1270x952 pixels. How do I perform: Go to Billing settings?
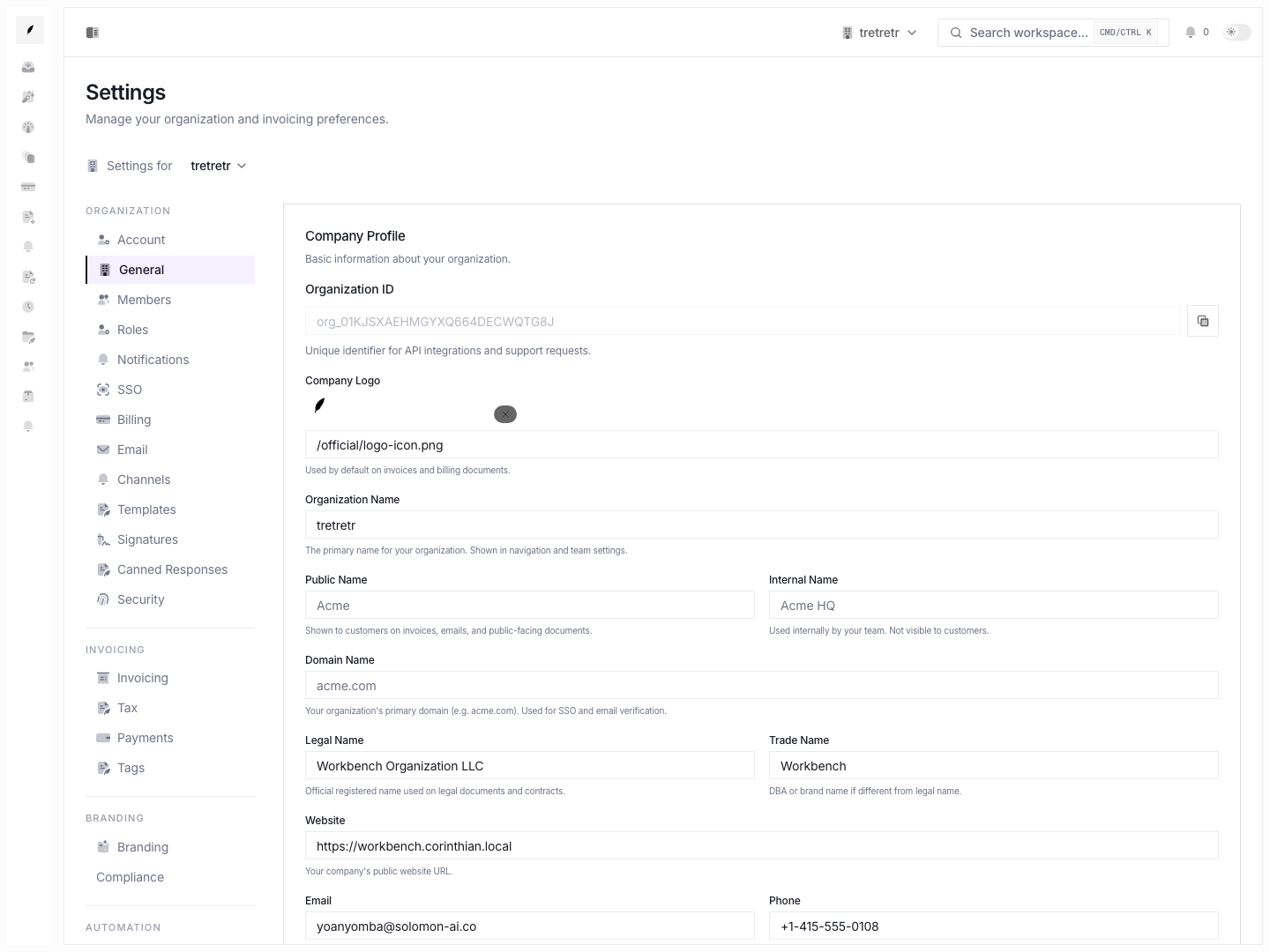(x=170, y=420)
